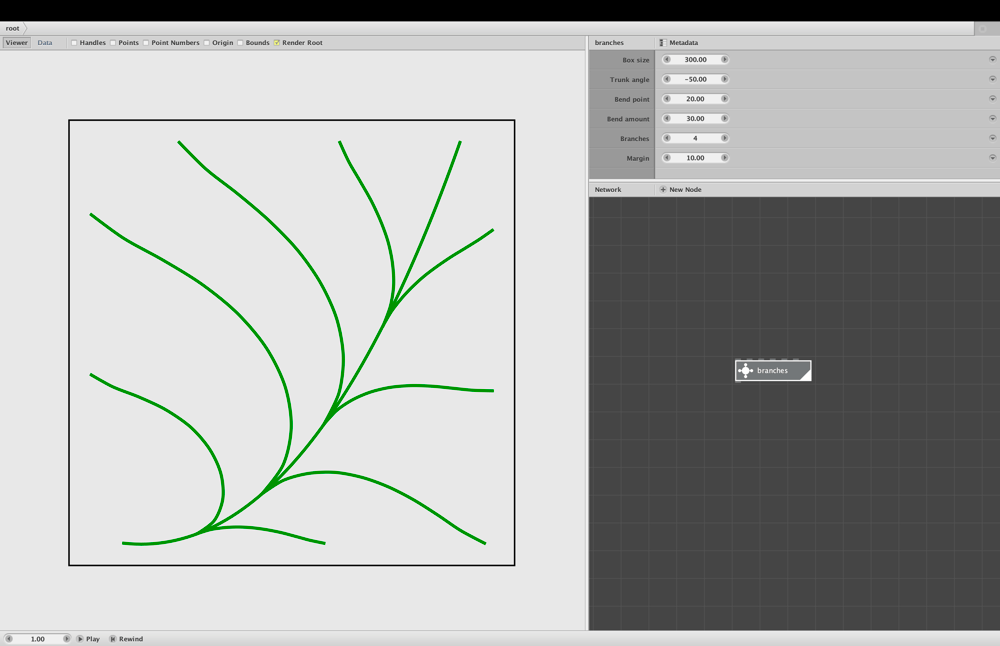Enable the Handles checkbox

[x=74, y=43]
